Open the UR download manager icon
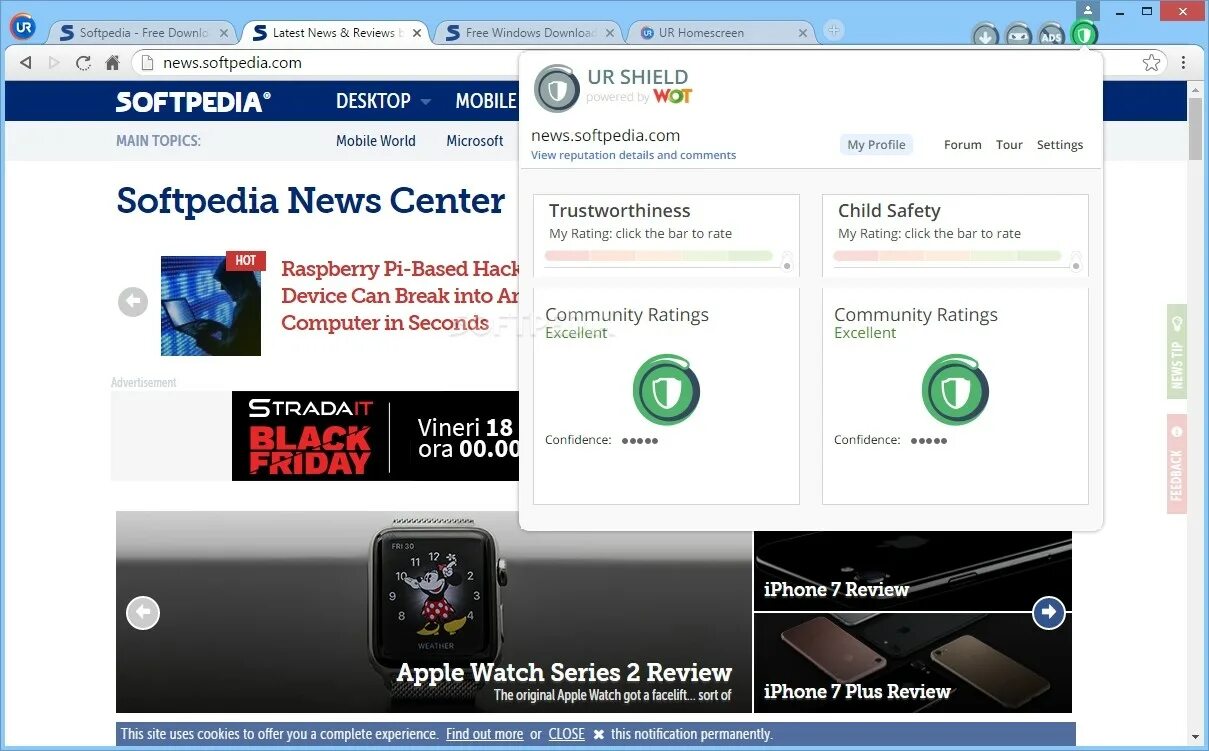1209x751 pixels. [x=986, y=37]
